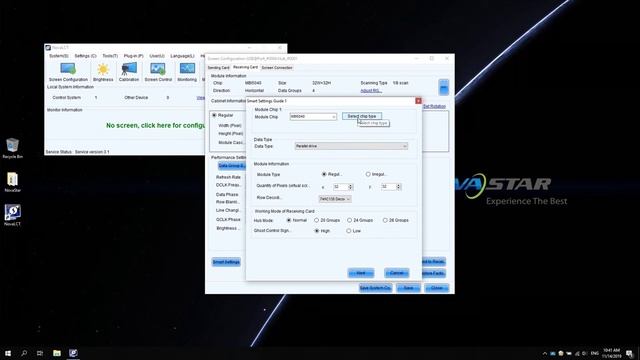Click the ENG language indicator

[595, 353]
